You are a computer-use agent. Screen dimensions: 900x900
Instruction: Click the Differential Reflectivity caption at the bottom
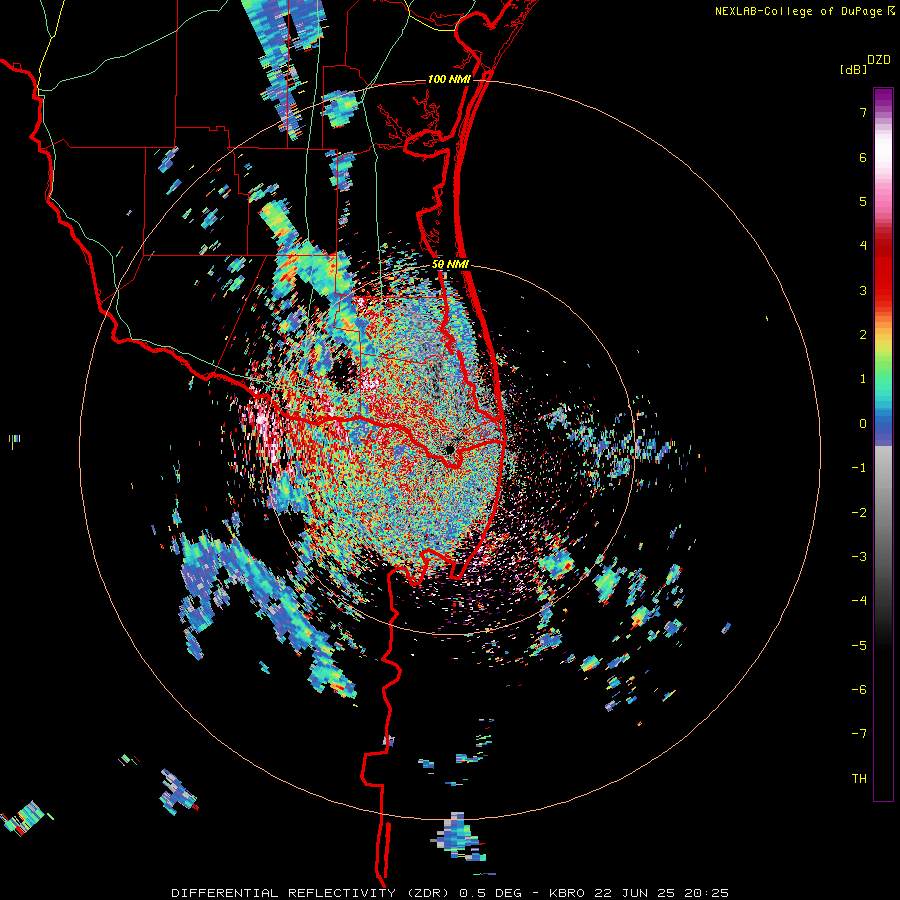pyautogui.click(x=450, y=893)
